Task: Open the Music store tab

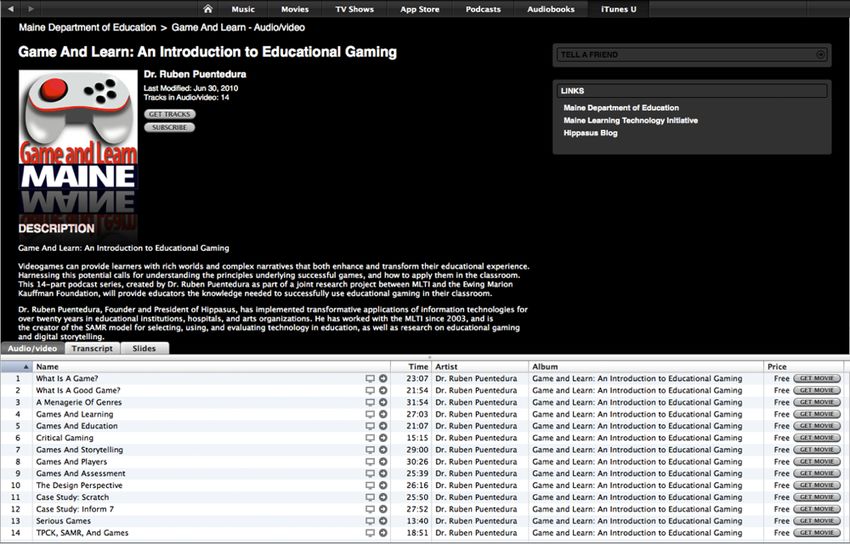Action: 243,9
